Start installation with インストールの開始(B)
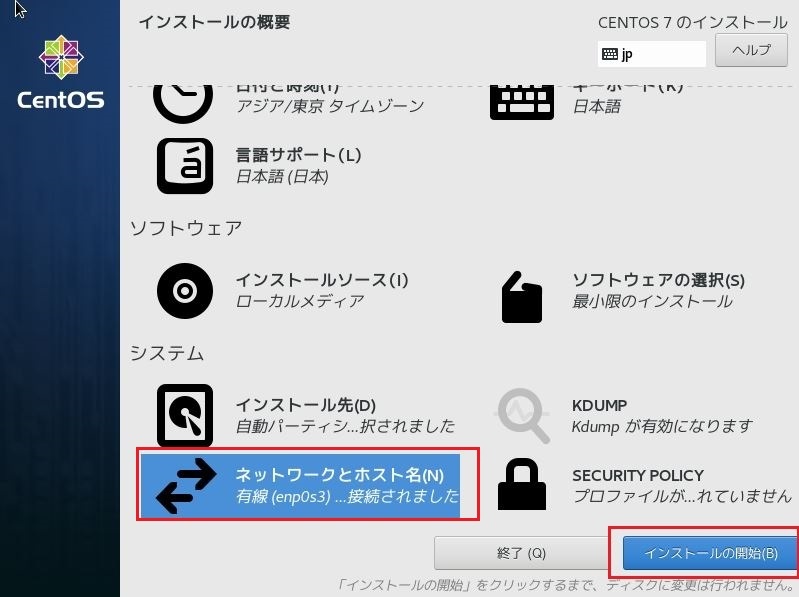 tap(710, 553)
